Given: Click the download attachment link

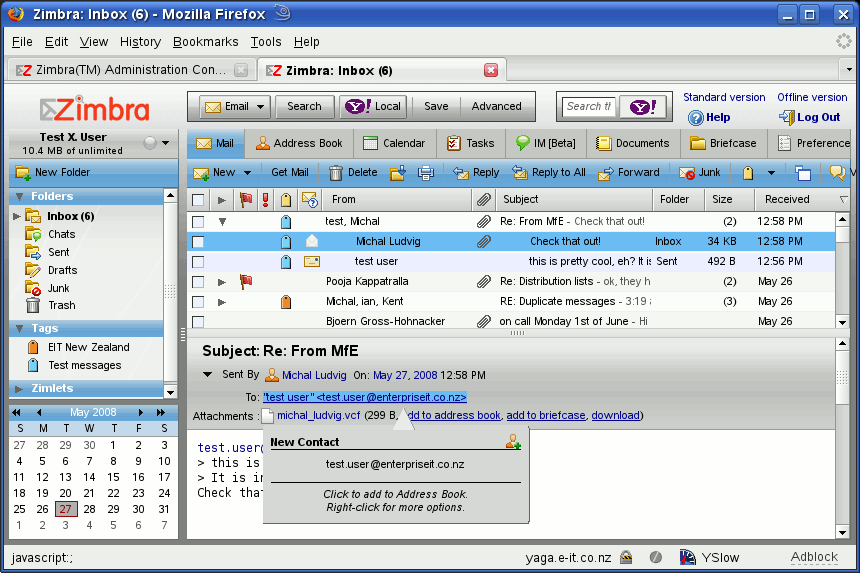Looking at the screenshot, I should pos(615,416).
